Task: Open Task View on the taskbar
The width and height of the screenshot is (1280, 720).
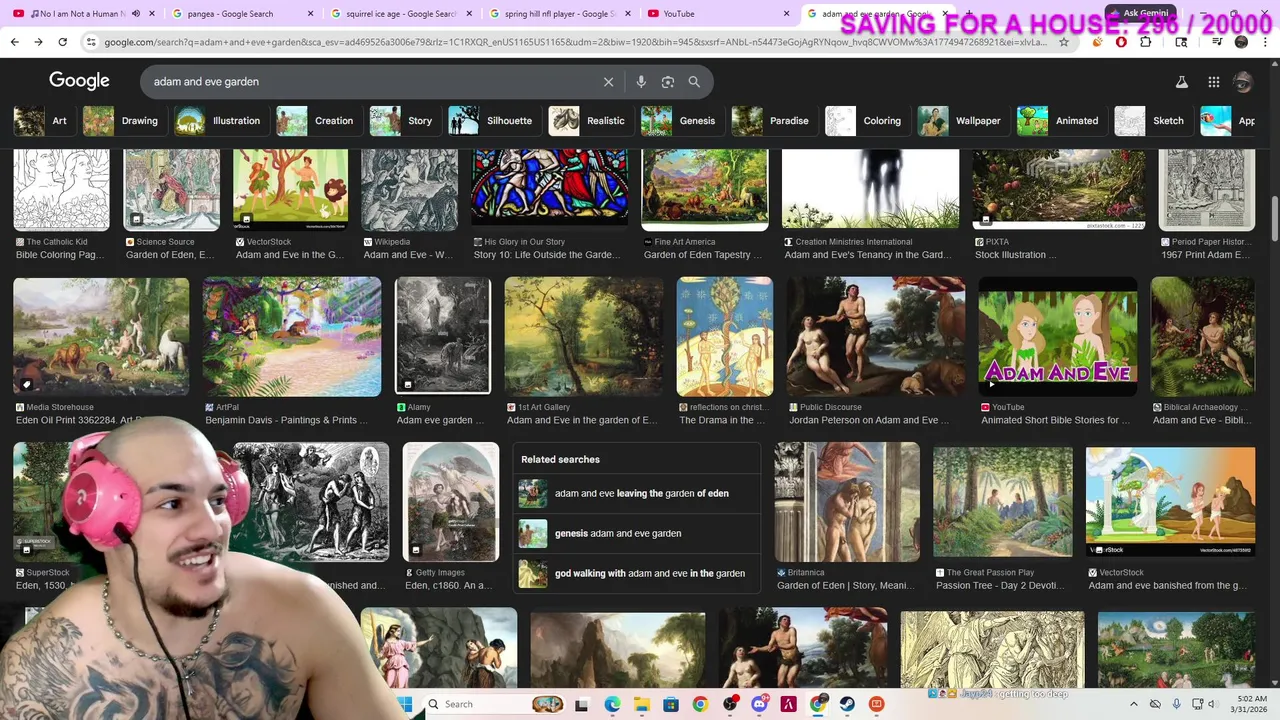Action: 582,704
